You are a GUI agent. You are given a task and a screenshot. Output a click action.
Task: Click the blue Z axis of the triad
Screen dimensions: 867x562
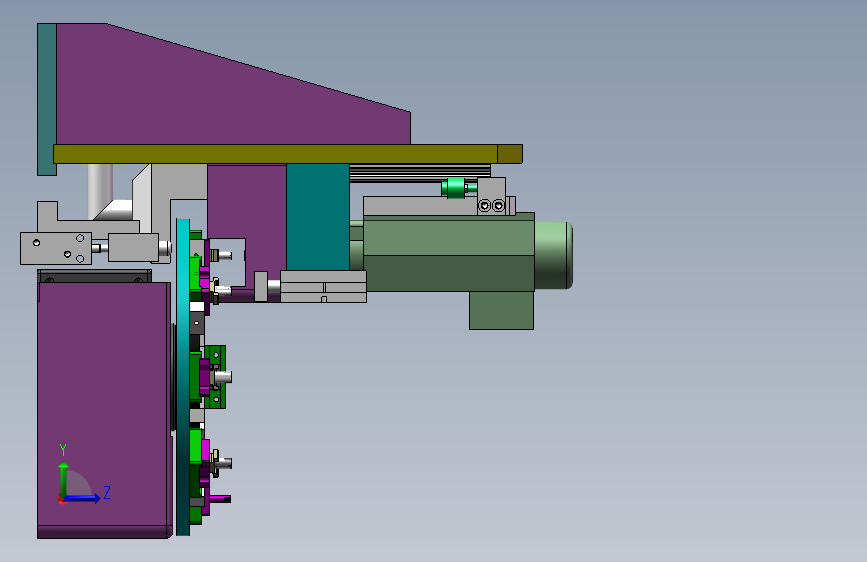(82, 498)
